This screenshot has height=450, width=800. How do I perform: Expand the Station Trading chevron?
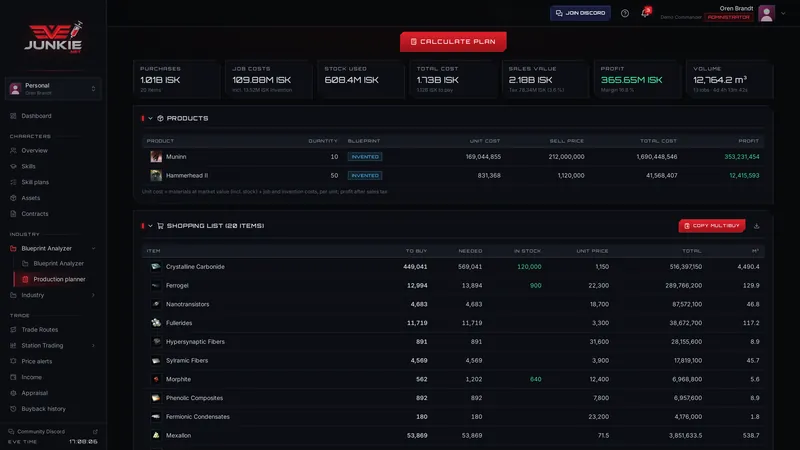point(93,345)
